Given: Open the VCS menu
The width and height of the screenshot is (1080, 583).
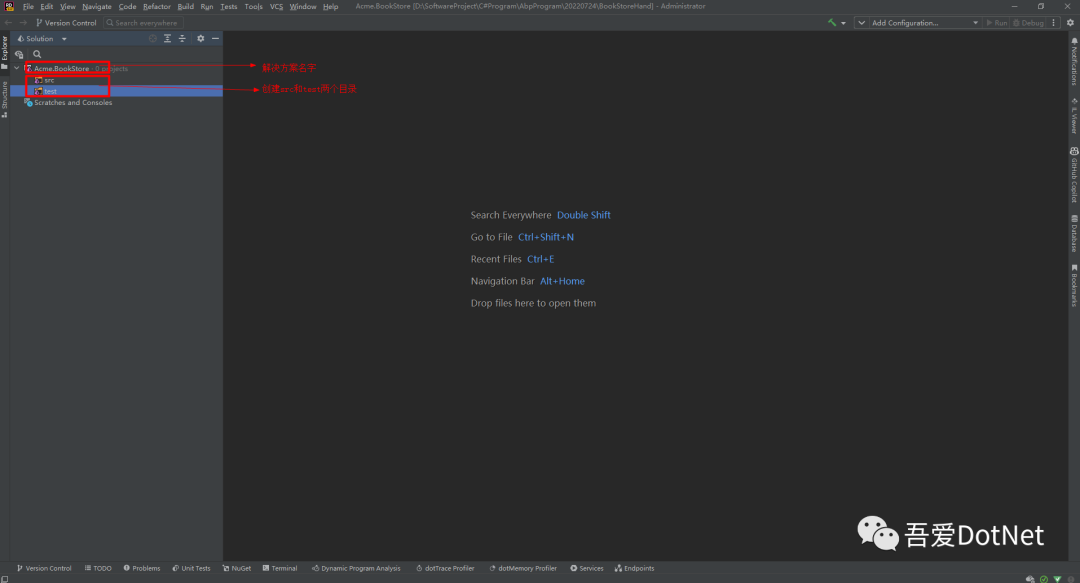Looking at the screenshot, I should pyautogui.click(x=276, y=6).
